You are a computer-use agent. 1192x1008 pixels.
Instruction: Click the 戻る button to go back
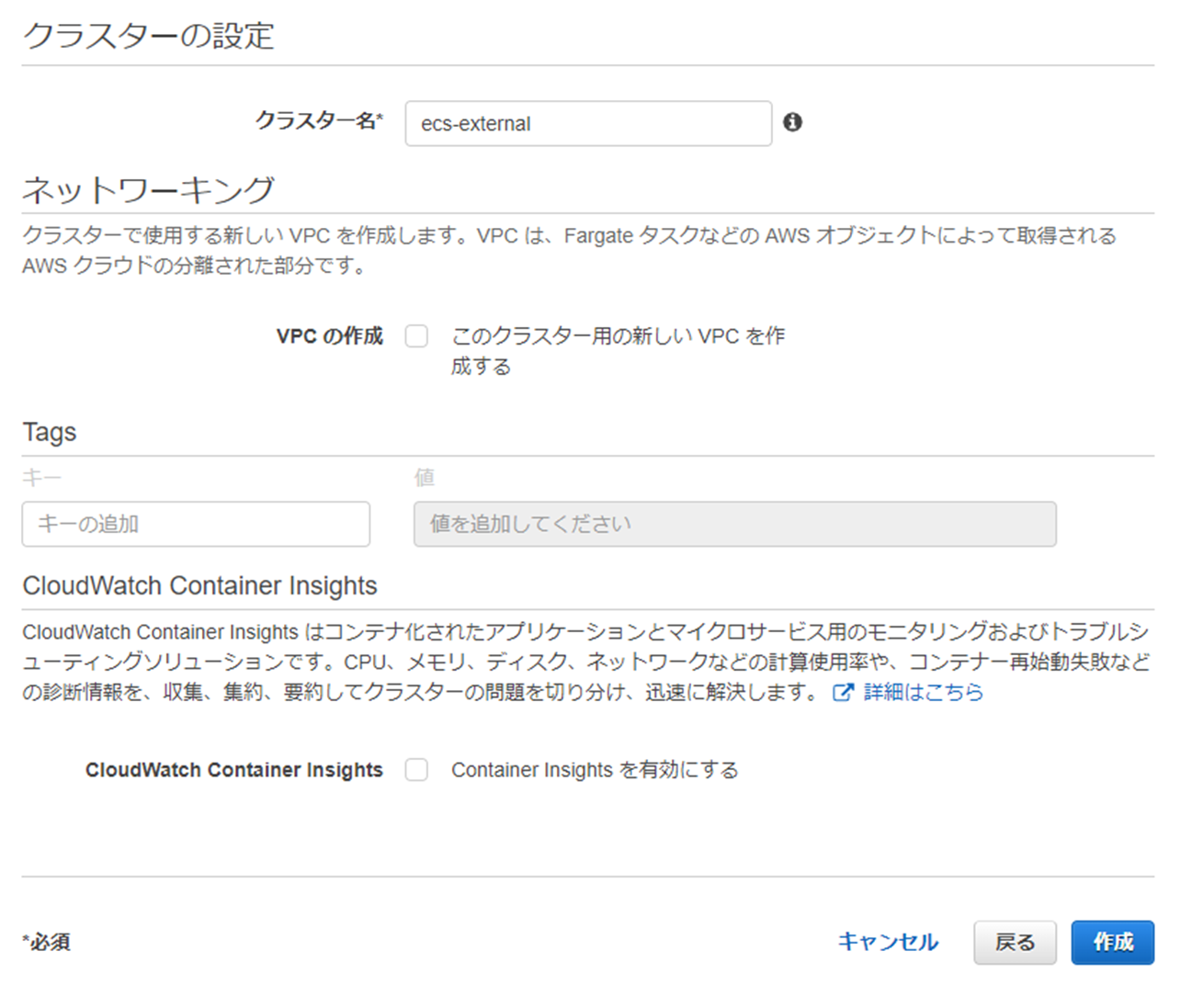pyautogui.click(x=1015, y=942)
